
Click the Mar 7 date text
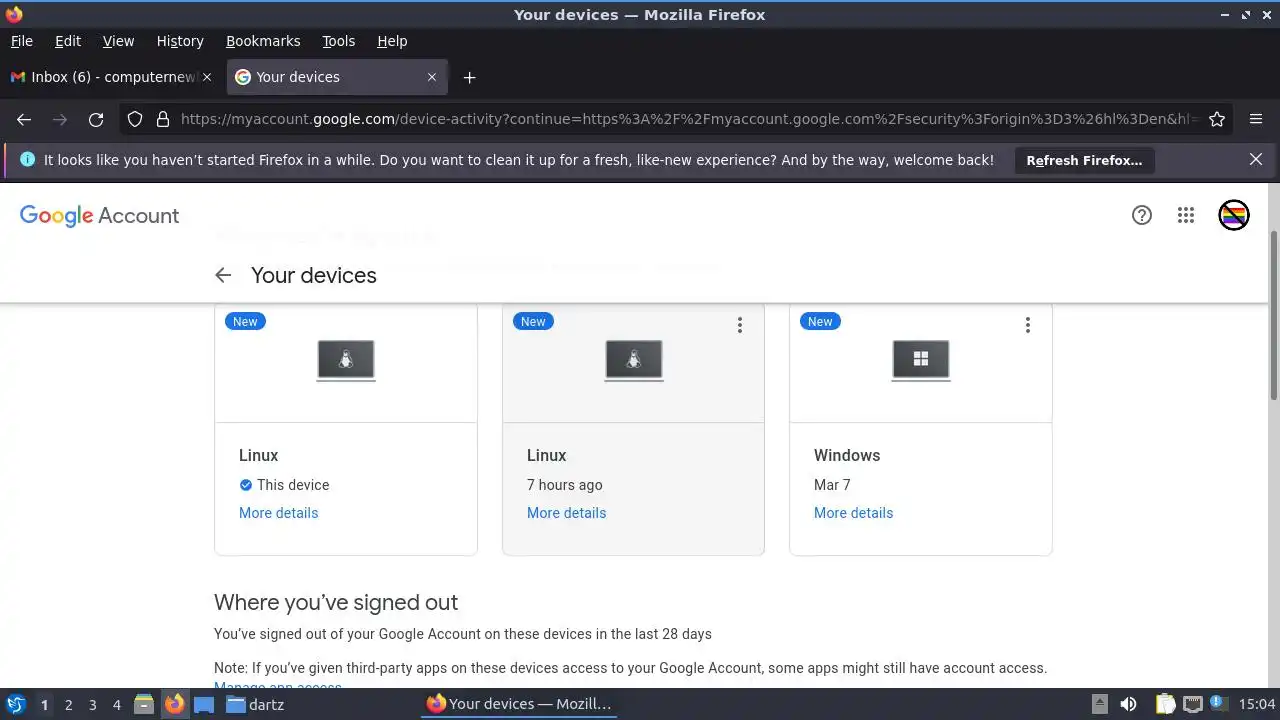(832, 485)
